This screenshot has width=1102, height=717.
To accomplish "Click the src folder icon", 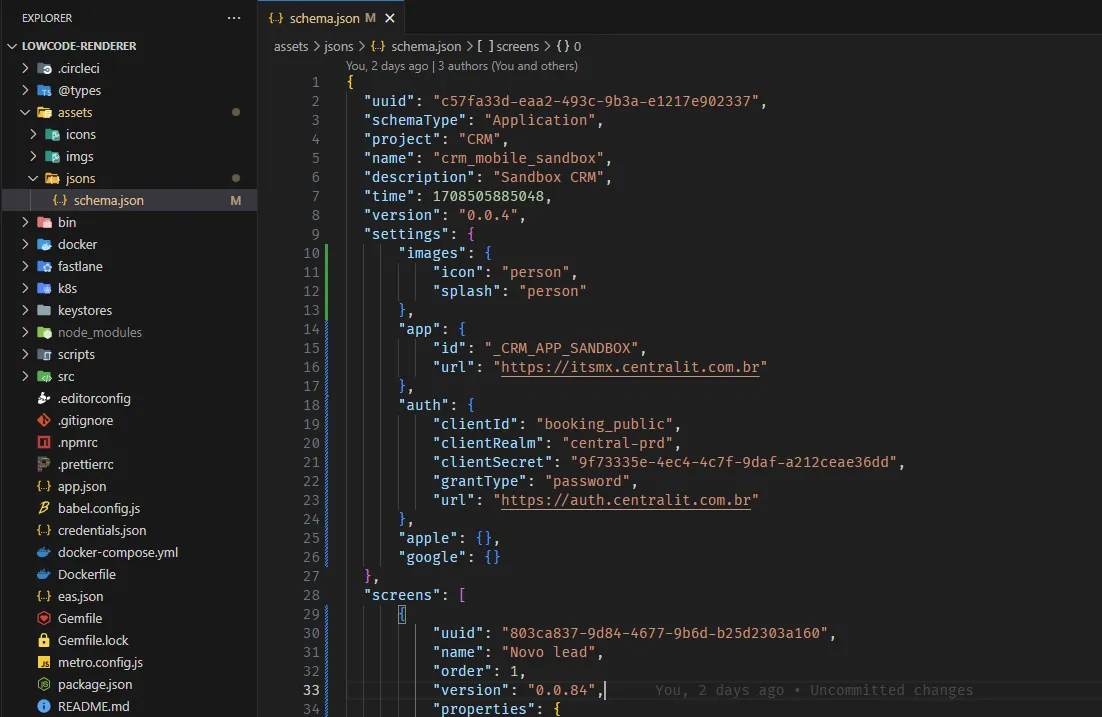I will (44, 376).
